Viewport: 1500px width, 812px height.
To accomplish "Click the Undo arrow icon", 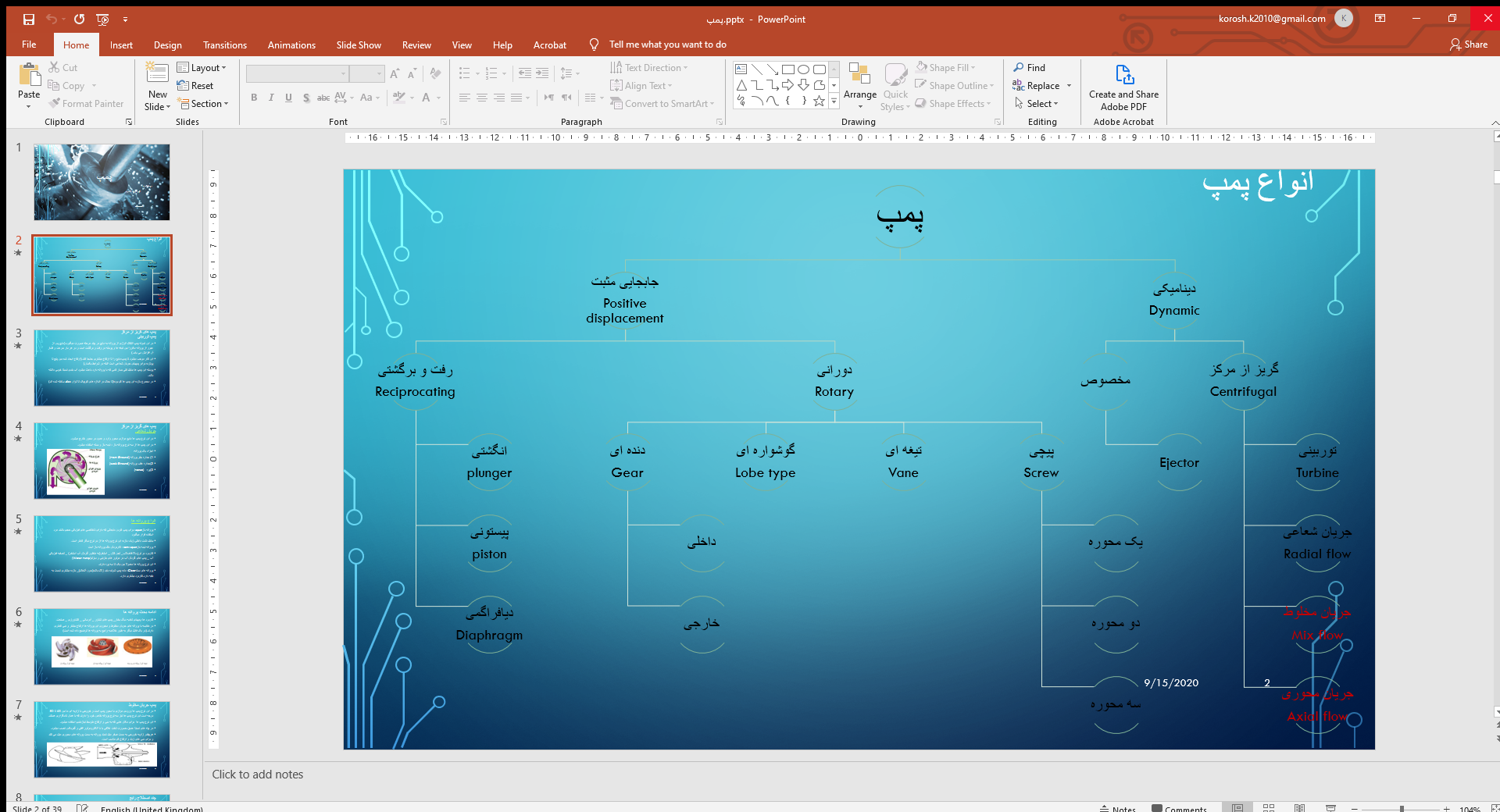I will tap(52, 19).
